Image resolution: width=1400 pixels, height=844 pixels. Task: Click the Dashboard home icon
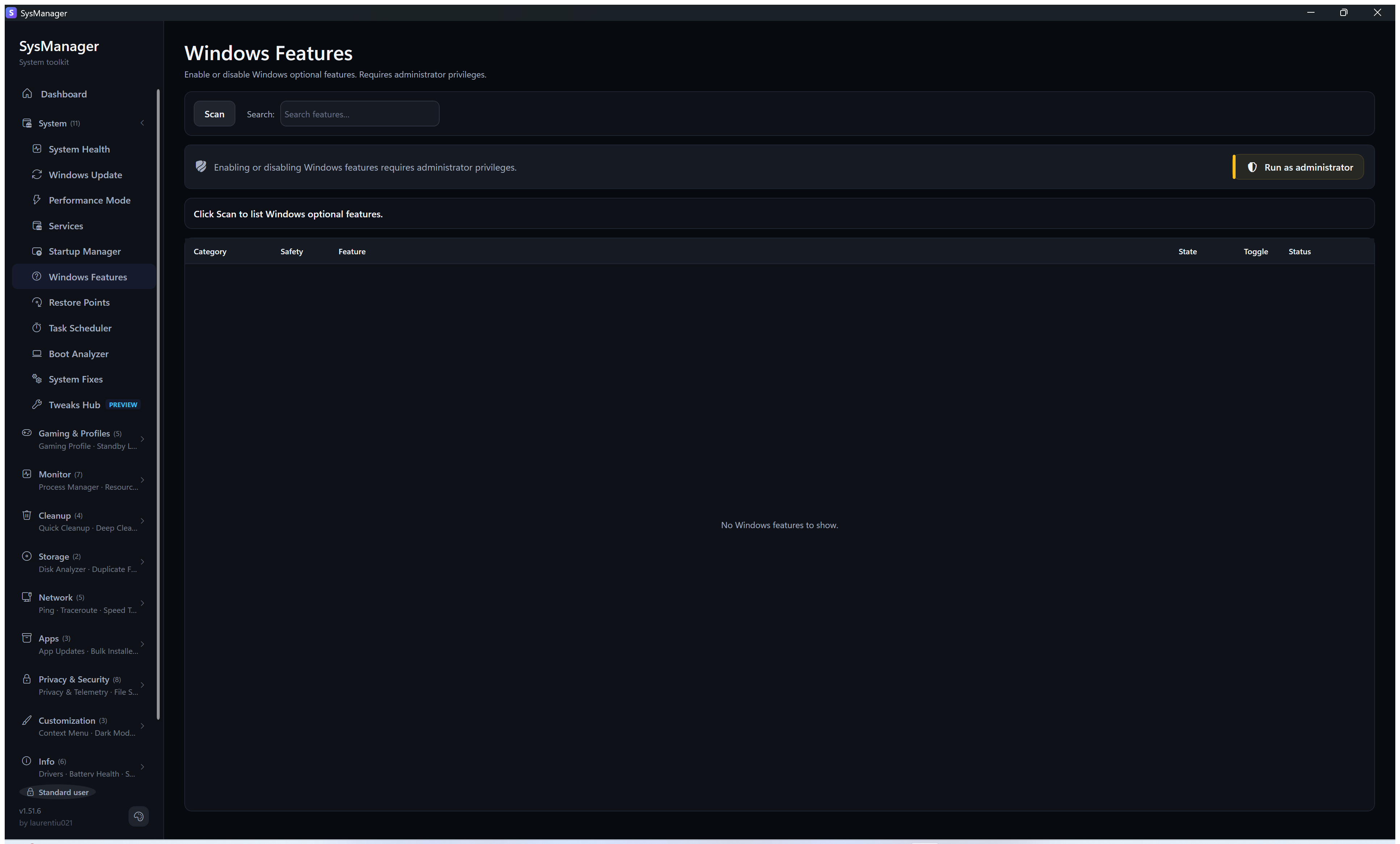(27, 94)
